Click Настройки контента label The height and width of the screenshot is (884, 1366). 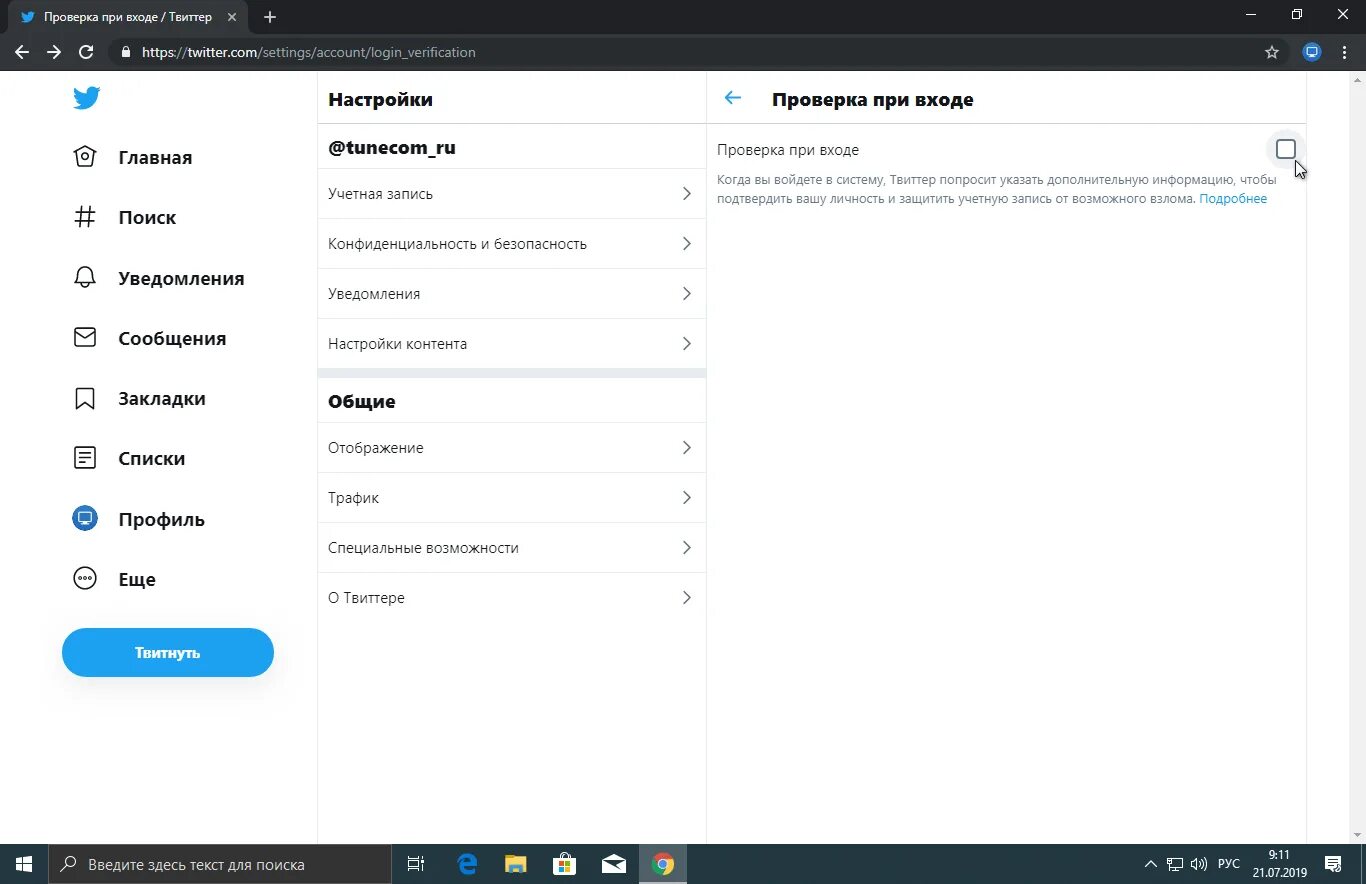[x=397, y=344]
